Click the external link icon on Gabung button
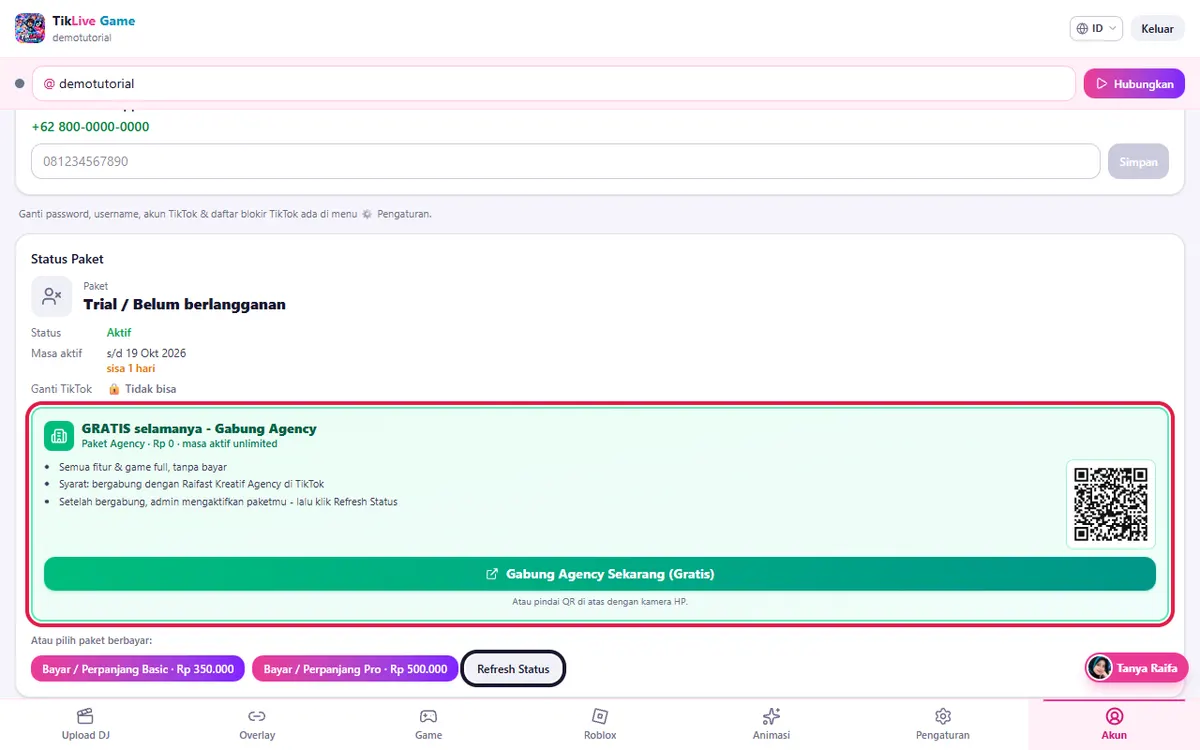 (x=492, y=574)
